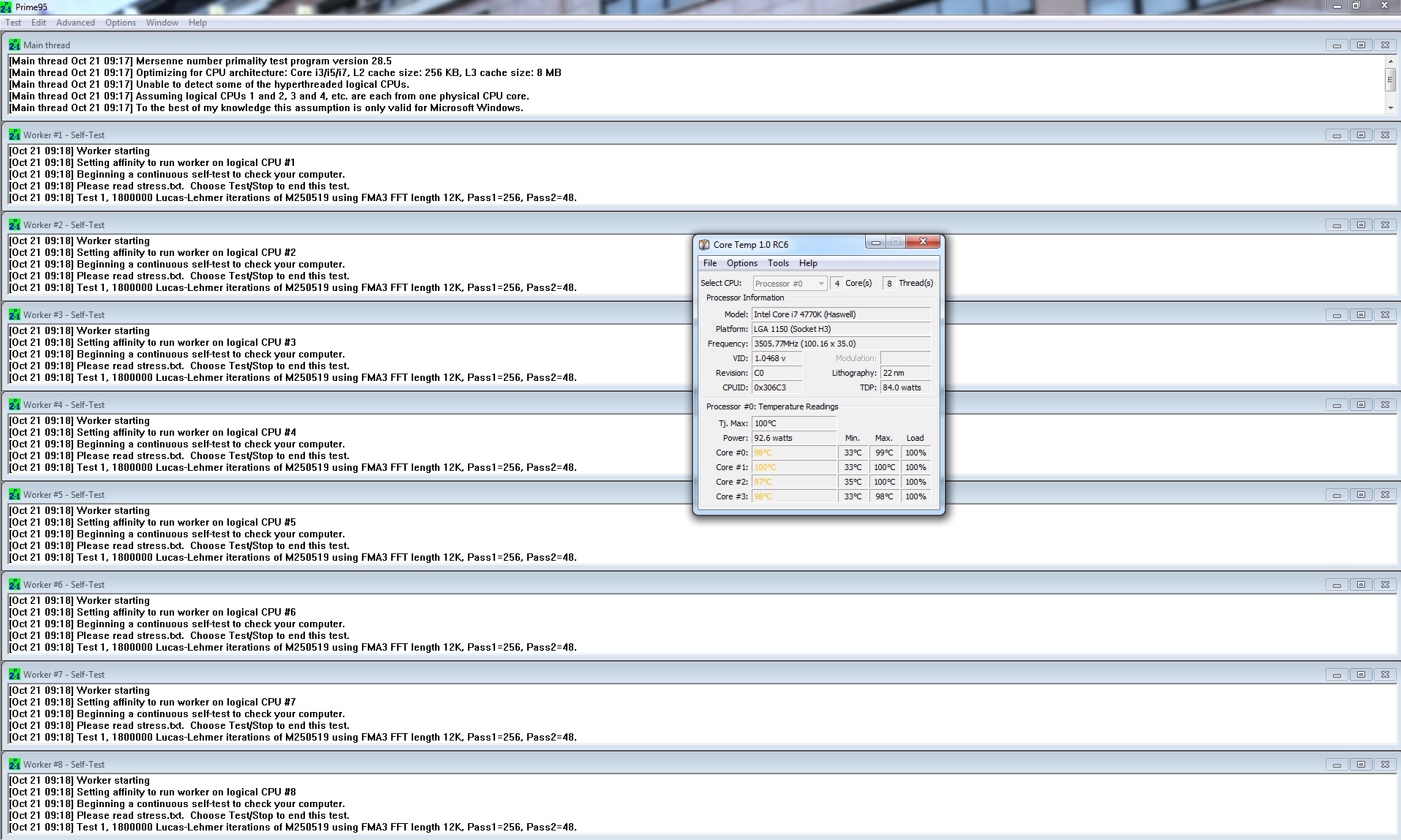
Task: Click the Worker #4 window icon
Action: point(14,404)
